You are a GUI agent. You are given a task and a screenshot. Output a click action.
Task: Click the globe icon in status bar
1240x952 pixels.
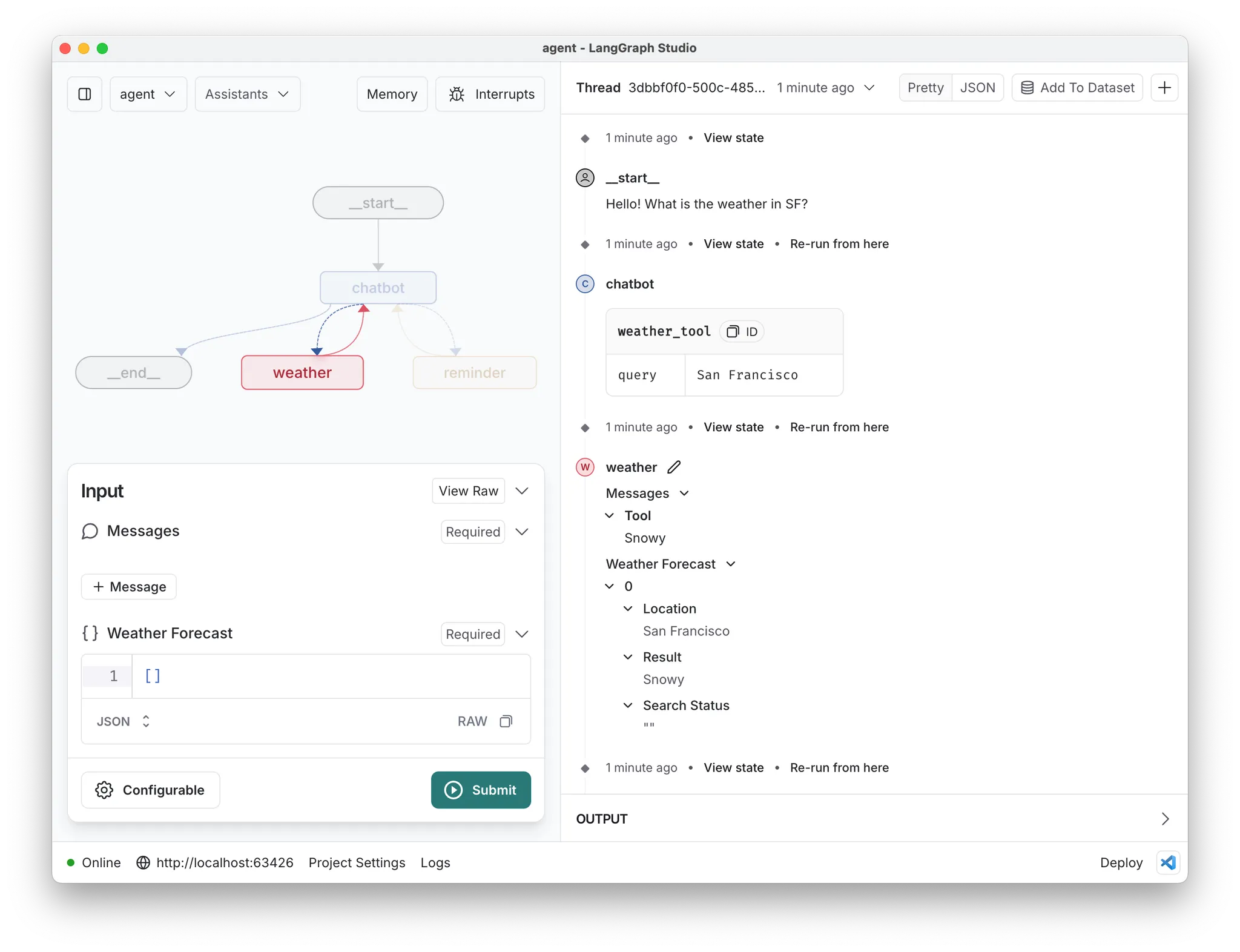tap(143, 862)
